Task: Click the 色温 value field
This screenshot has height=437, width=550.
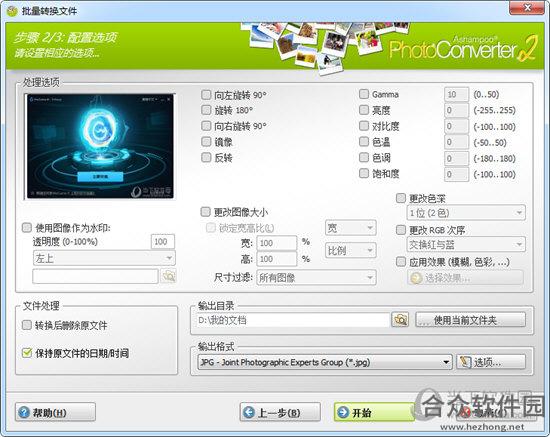Action: pyautogui.click(x=456, y=142)
